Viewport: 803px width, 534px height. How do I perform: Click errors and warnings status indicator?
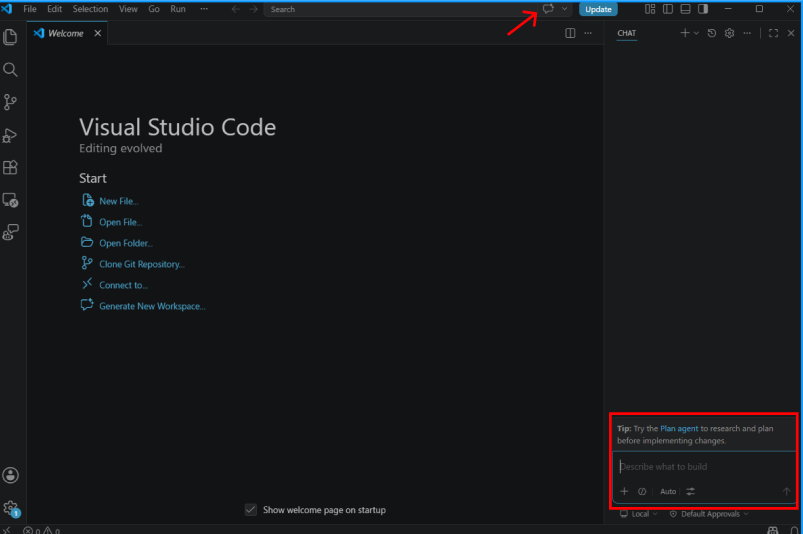click(x=42, y=530)
